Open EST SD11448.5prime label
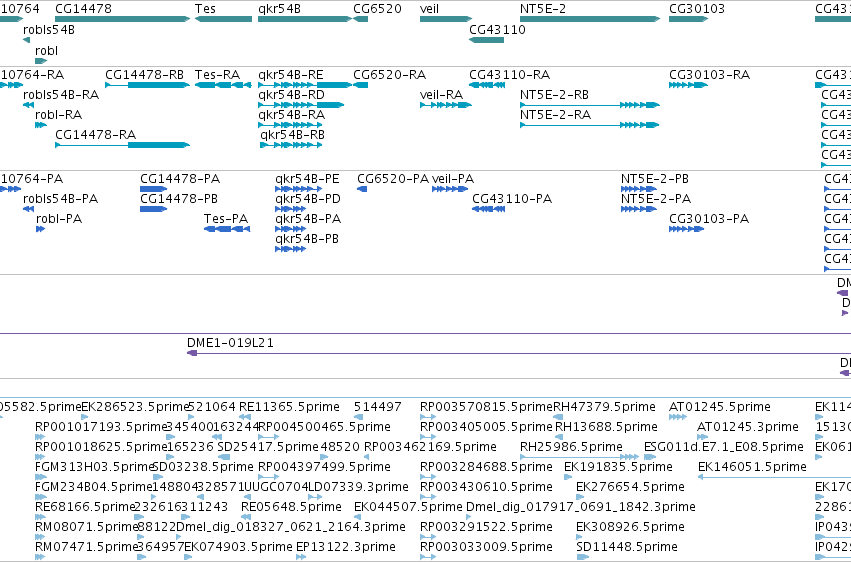Image resolution: width=851 pixels, height=562 pixels. 627,547
